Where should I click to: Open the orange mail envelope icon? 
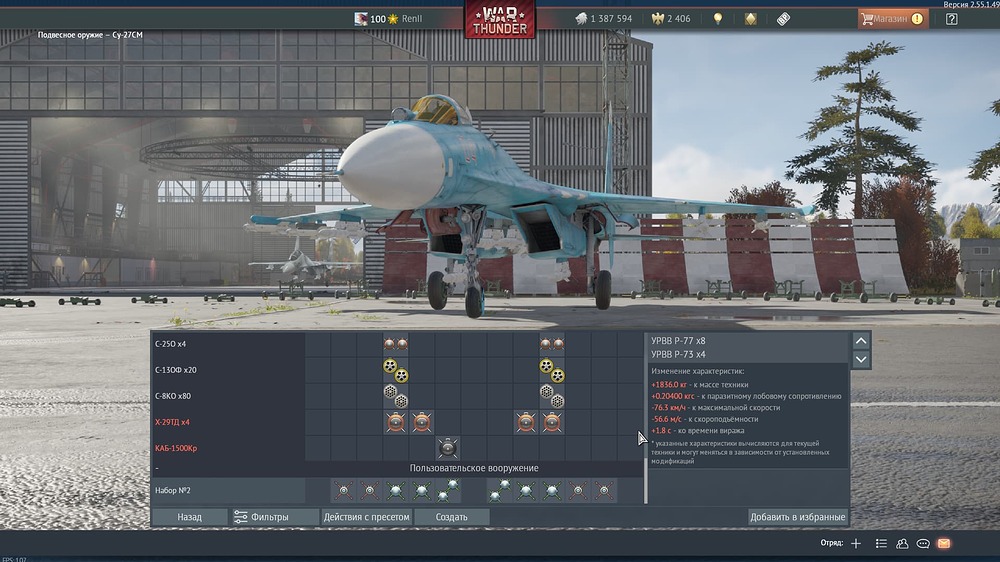click(x=943, y=543)
